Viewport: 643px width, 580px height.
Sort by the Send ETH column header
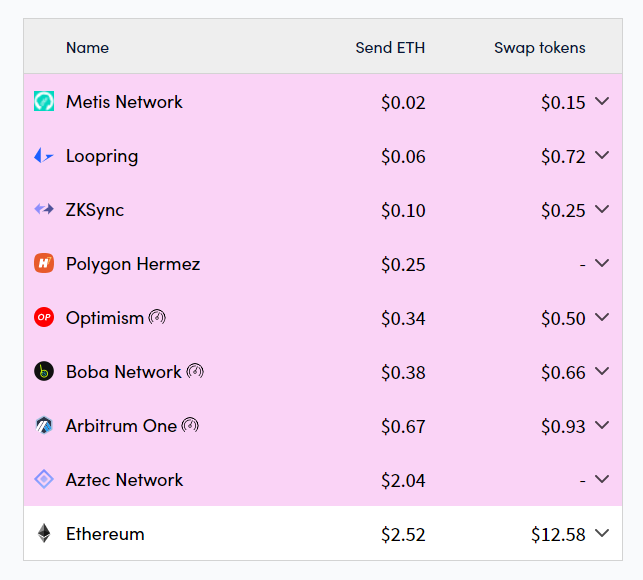pos(390,48)
